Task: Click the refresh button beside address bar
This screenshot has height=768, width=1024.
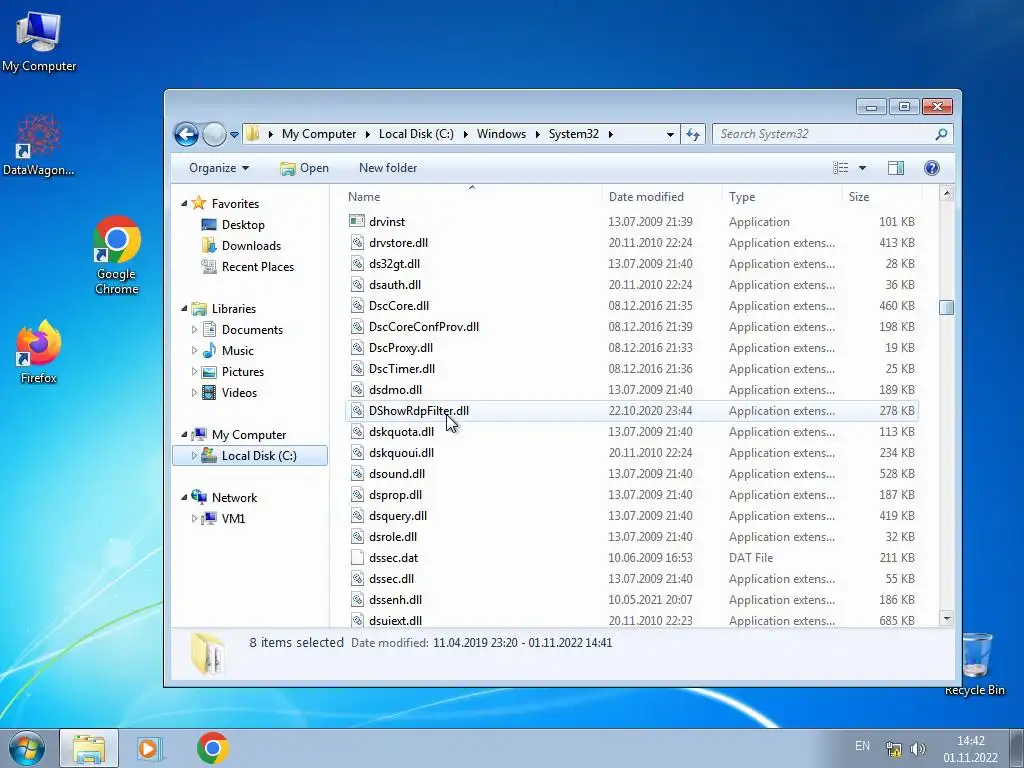Action: point(693,135)
